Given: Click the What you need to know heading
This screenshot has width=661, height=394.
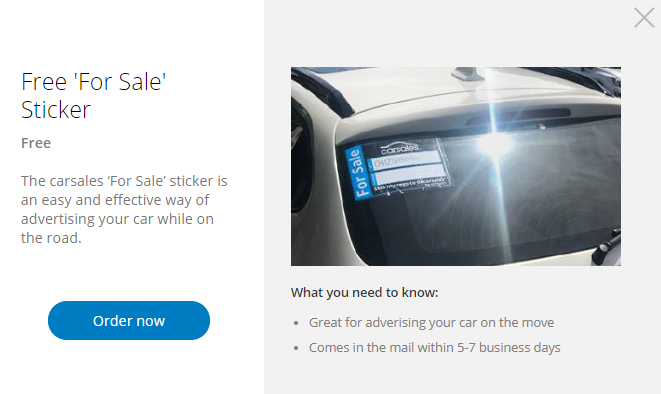Looking at the screenshot, I should 365,292.
